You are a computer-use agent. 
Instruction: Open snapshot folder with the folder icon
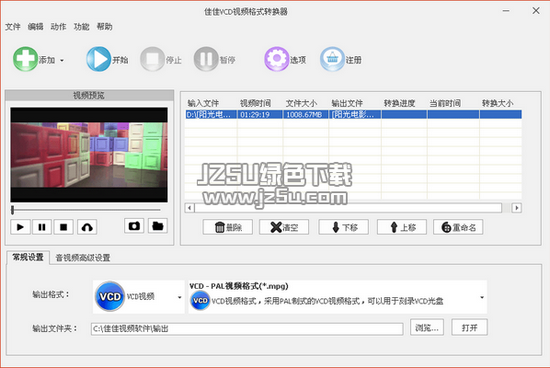(x=158, y=226)
